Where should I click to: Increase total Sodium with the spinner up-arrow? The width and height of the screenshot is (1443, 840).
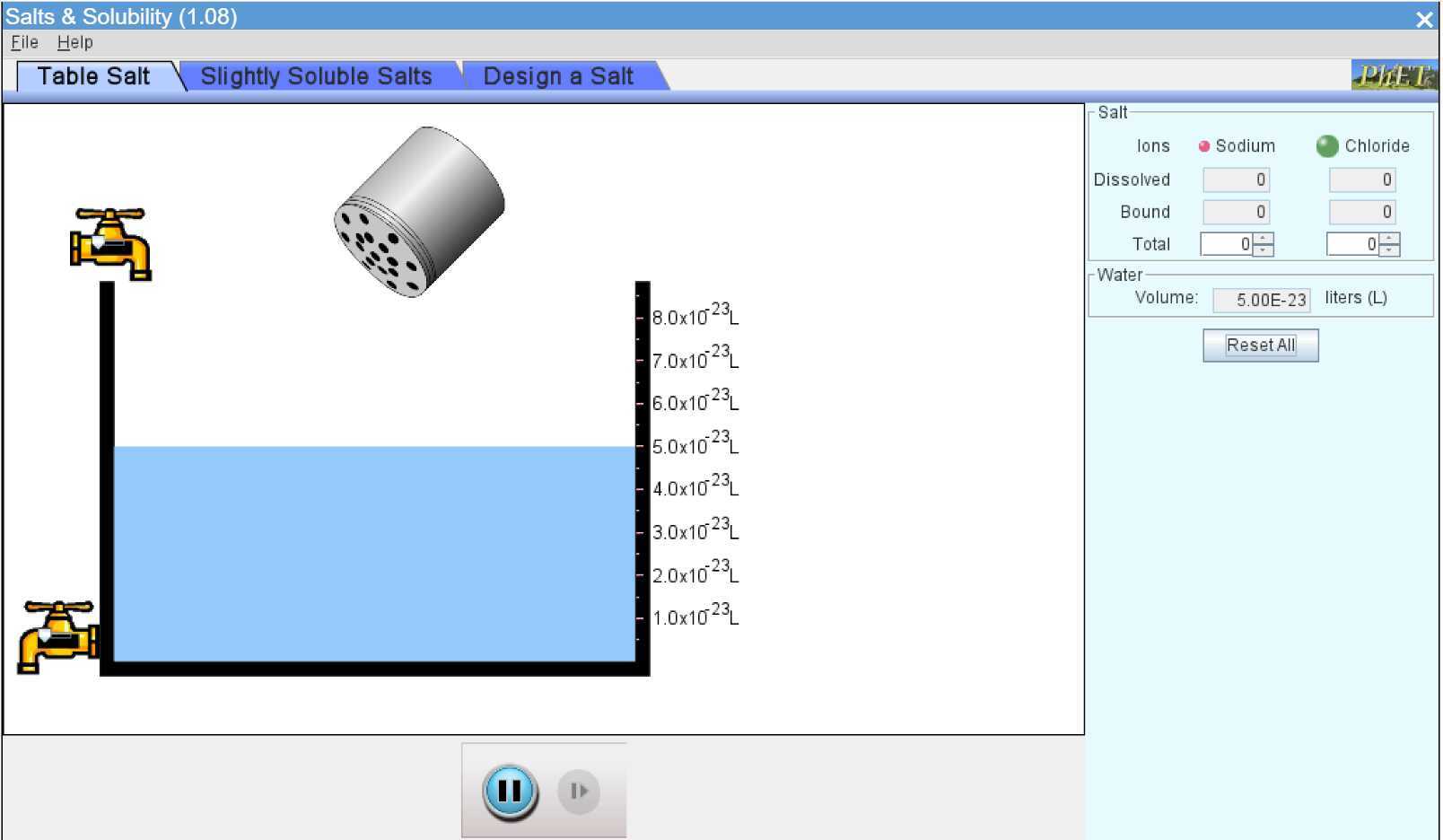pos(1263,239)
